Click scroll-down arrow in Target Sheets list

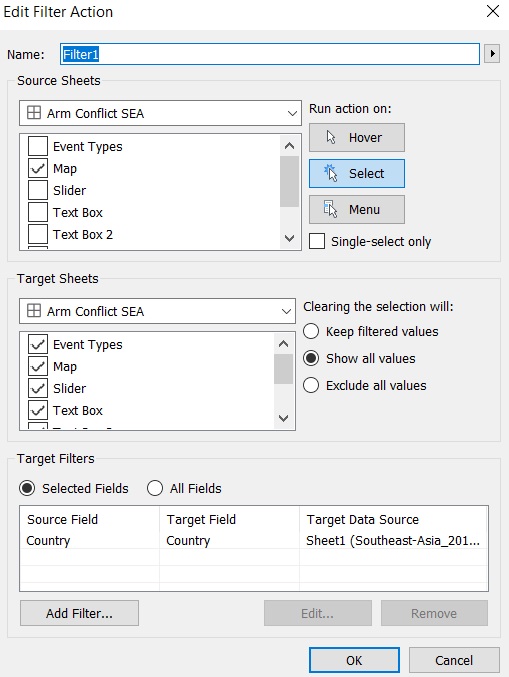tap(283, 418)
